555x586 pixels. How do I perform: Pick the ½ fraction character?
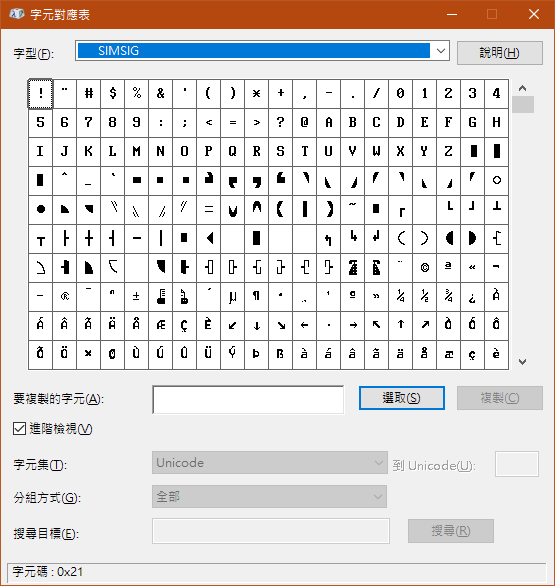click(x=424, y=297)
